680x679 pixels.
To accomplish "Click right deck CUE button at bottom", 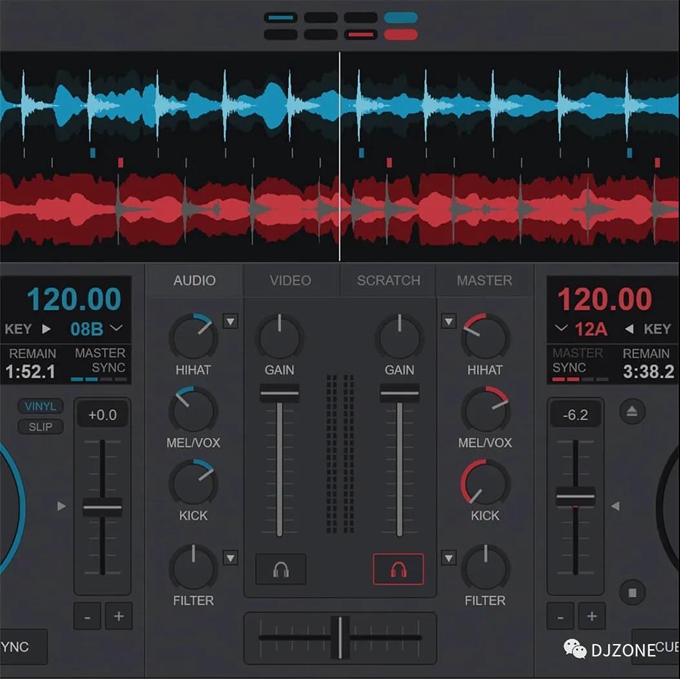I will [657, 646].
